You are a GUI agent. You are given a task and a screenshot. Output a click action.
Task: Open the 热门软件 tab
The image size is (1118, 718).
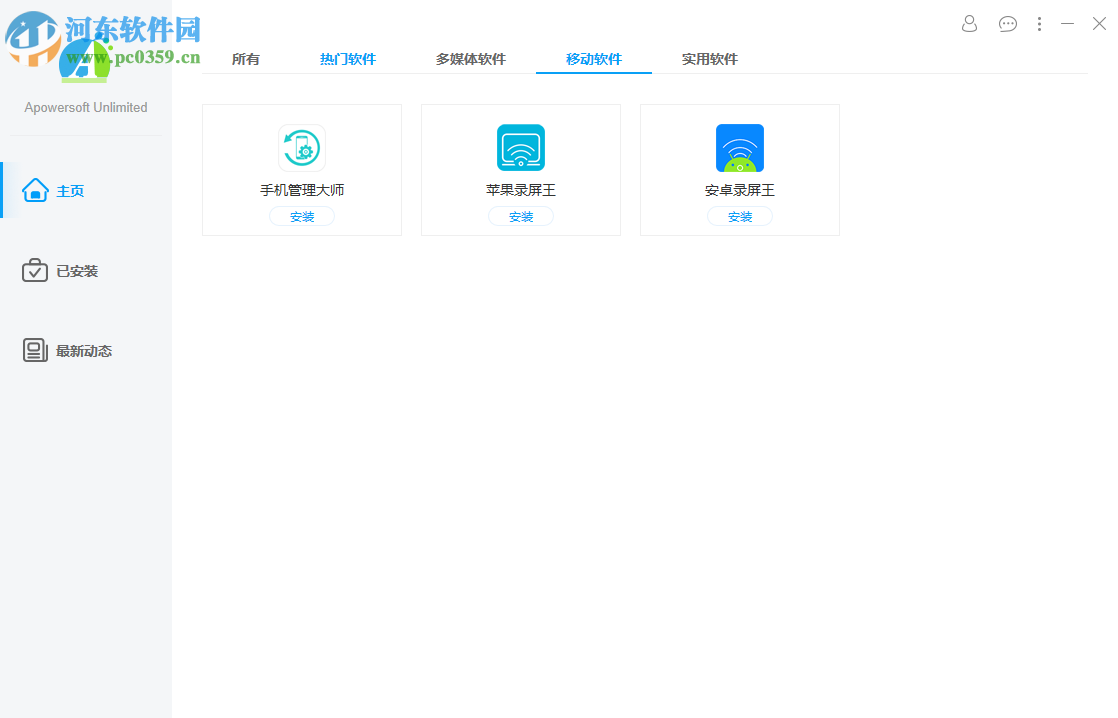(348, 59)
